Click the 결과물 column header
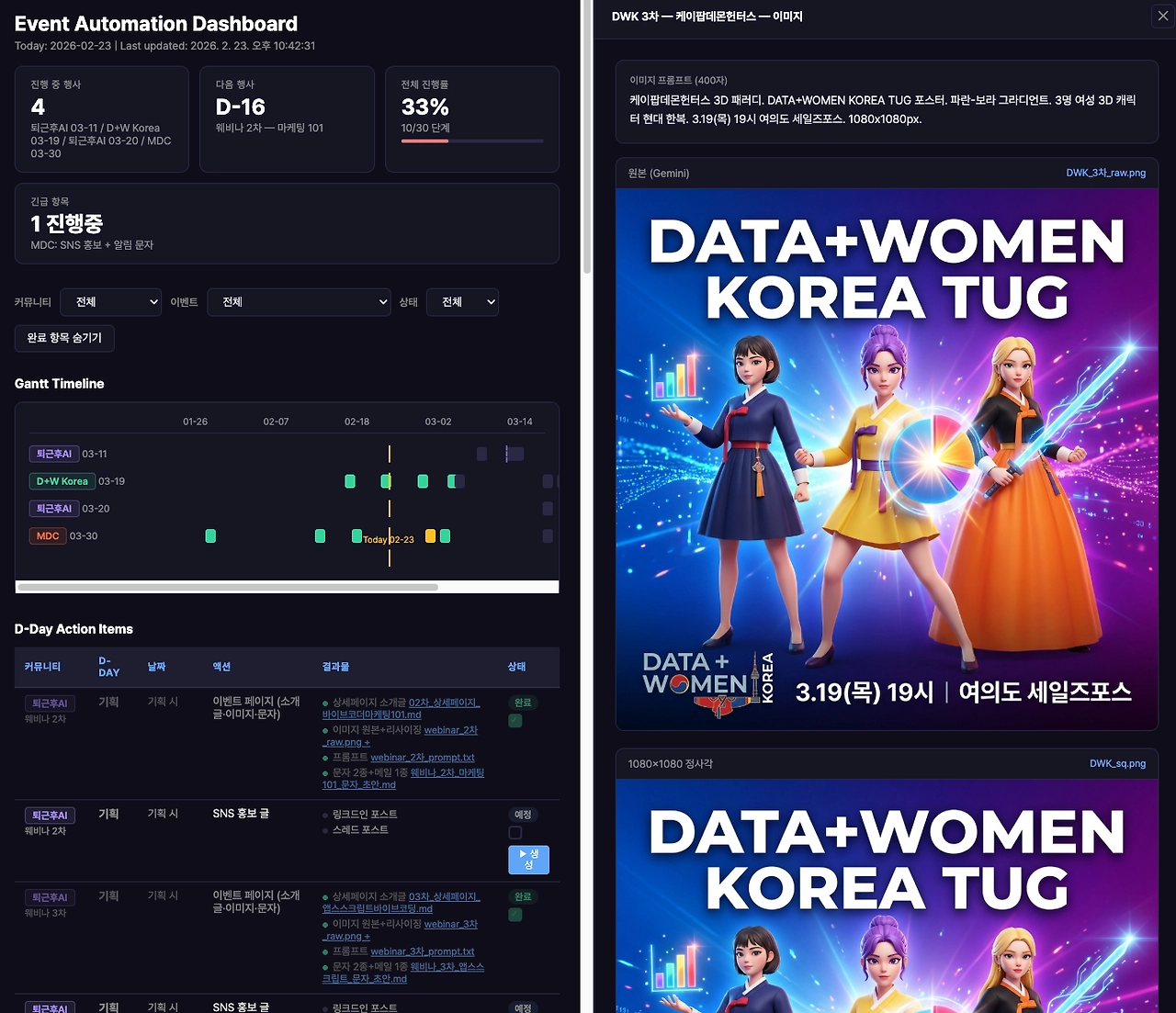Viewport: 1176px width, 1013px height. 335,667
